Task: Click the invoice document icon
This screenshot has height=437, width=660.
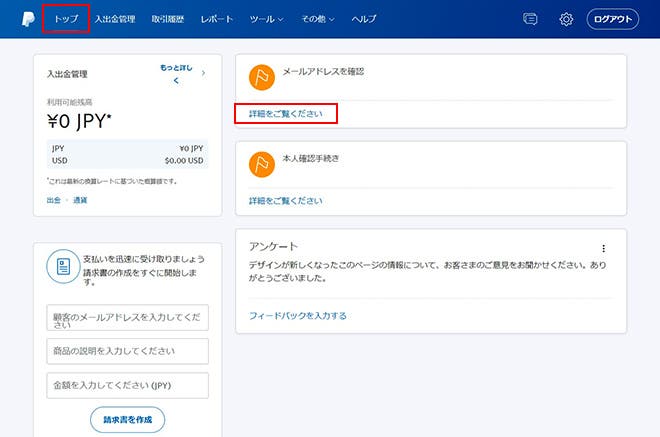Action: pyautogui.click(x=63, y=266)
